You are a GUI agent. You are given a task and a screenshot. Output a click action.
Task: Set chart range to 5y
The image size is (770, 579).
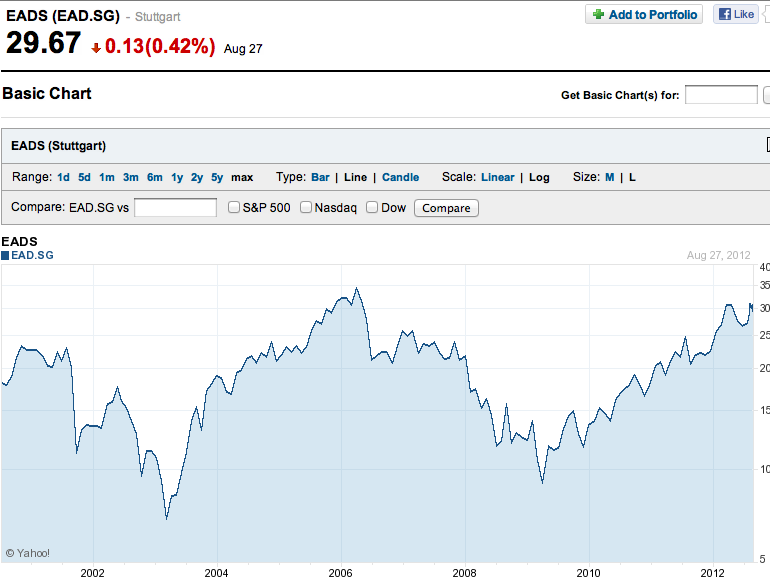click(217, 177)
